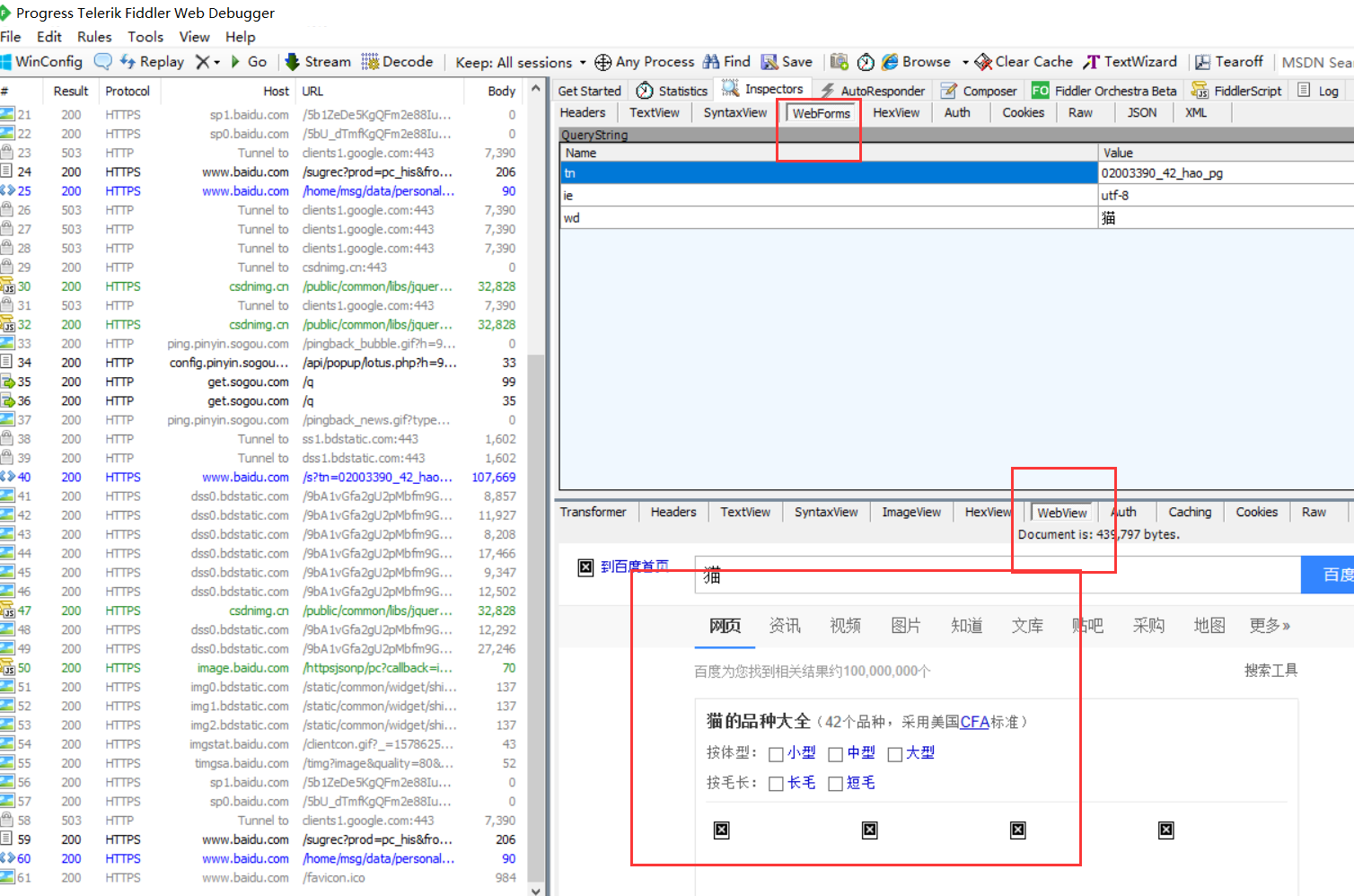The height and width of the screenshot is (896, 1354).
Task: Select the response Transformer tab
Action: [593, 512]
